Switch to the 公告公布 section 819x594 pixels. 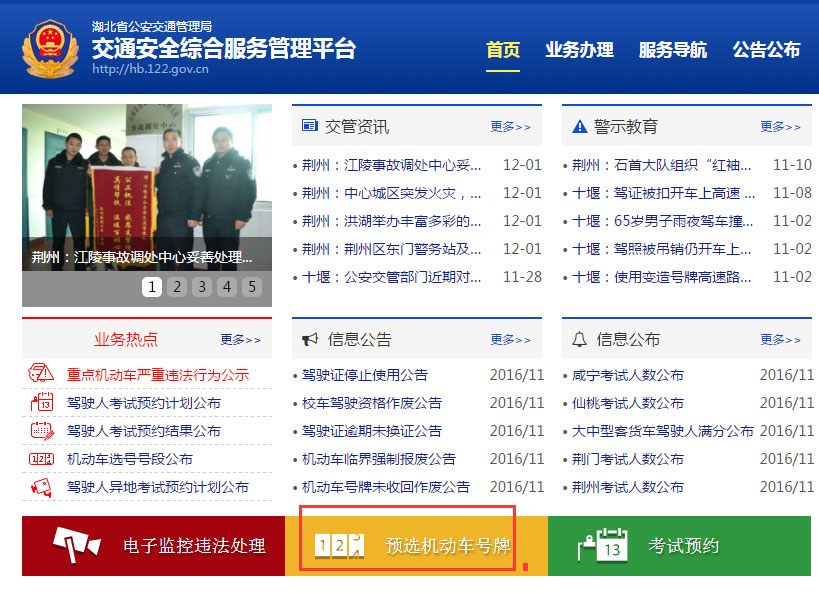(x=766, y=49)
